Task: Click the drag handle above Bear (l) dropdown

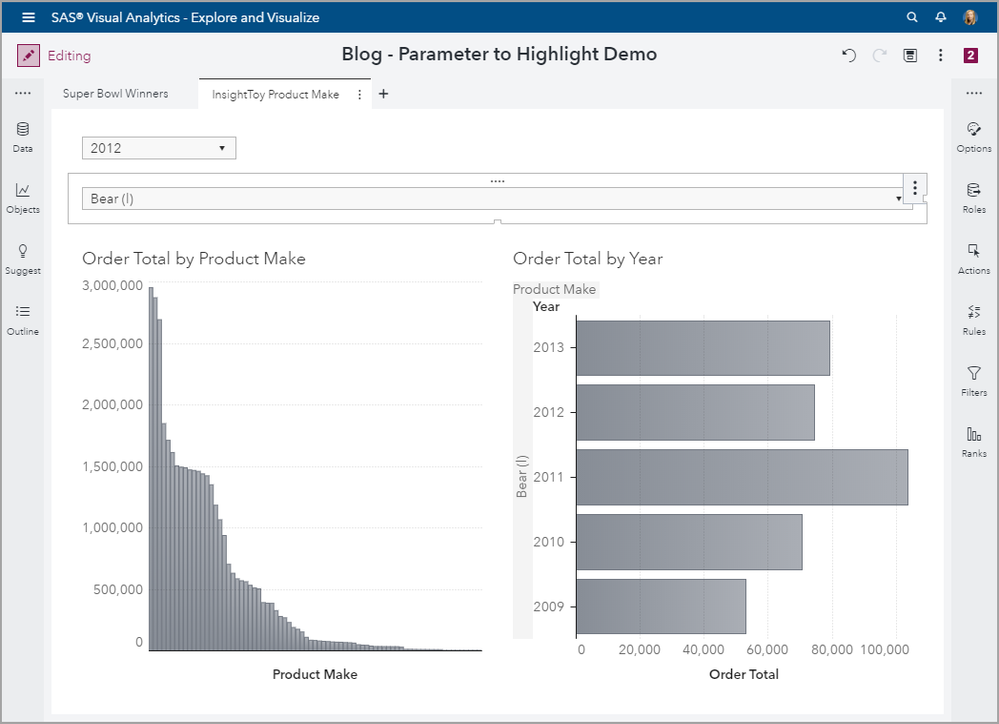Action: pyautogui.click(x=498, y=181)
